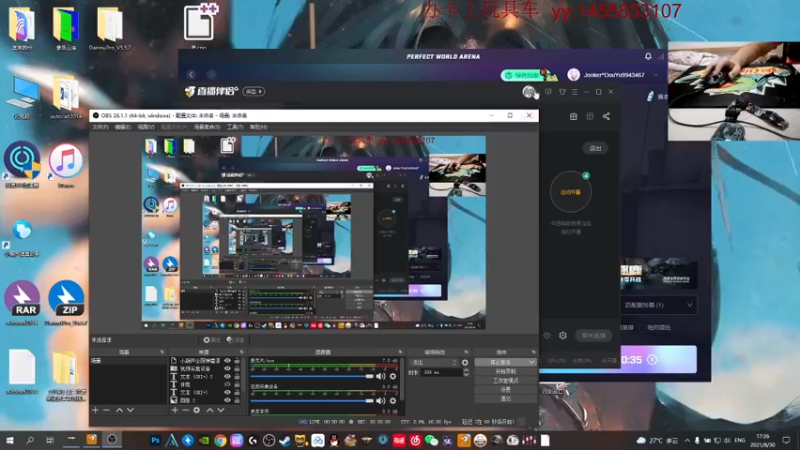The image size is (800, 450).
Task: Click 工作室模式 in OBS controls
Action: [505, 381]
